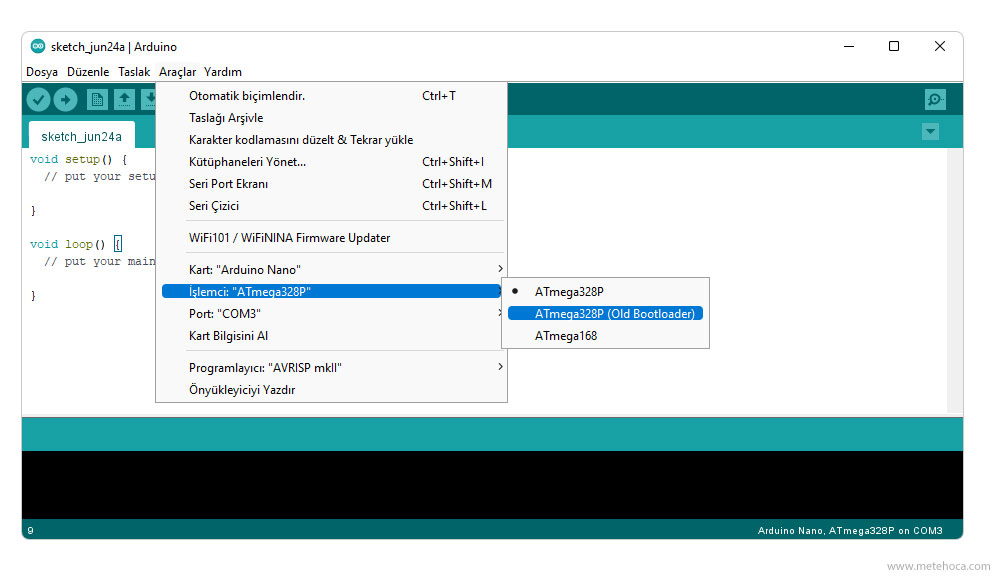Close the Araçlar menu from the menu bar

(x=177, y=72)
